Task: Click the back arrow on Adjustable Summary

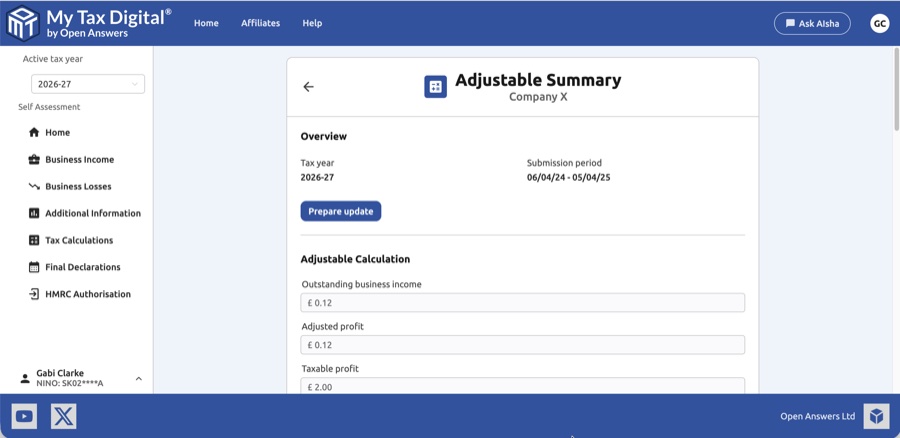Action: click(309, 87)
